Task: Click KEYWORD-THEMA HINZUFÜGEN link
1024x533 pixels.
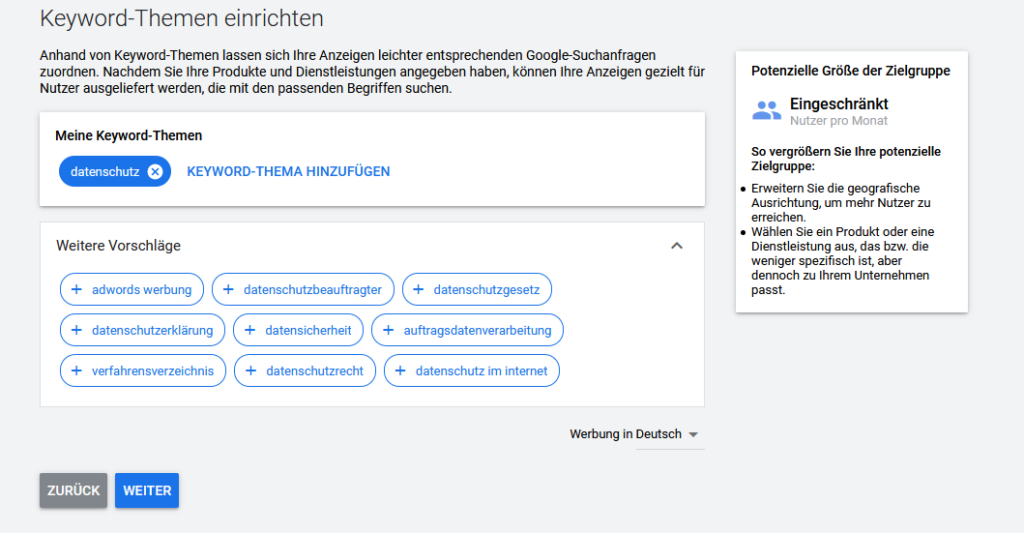Action: click(288, 172)
